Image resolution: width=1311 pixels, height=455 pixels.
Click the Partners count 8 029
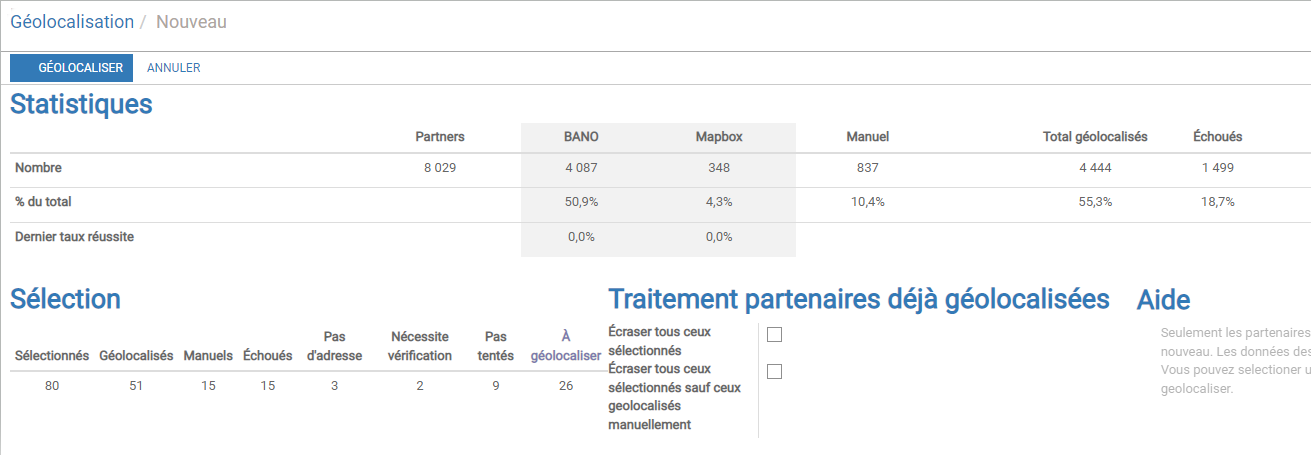[x=440, y=168]
